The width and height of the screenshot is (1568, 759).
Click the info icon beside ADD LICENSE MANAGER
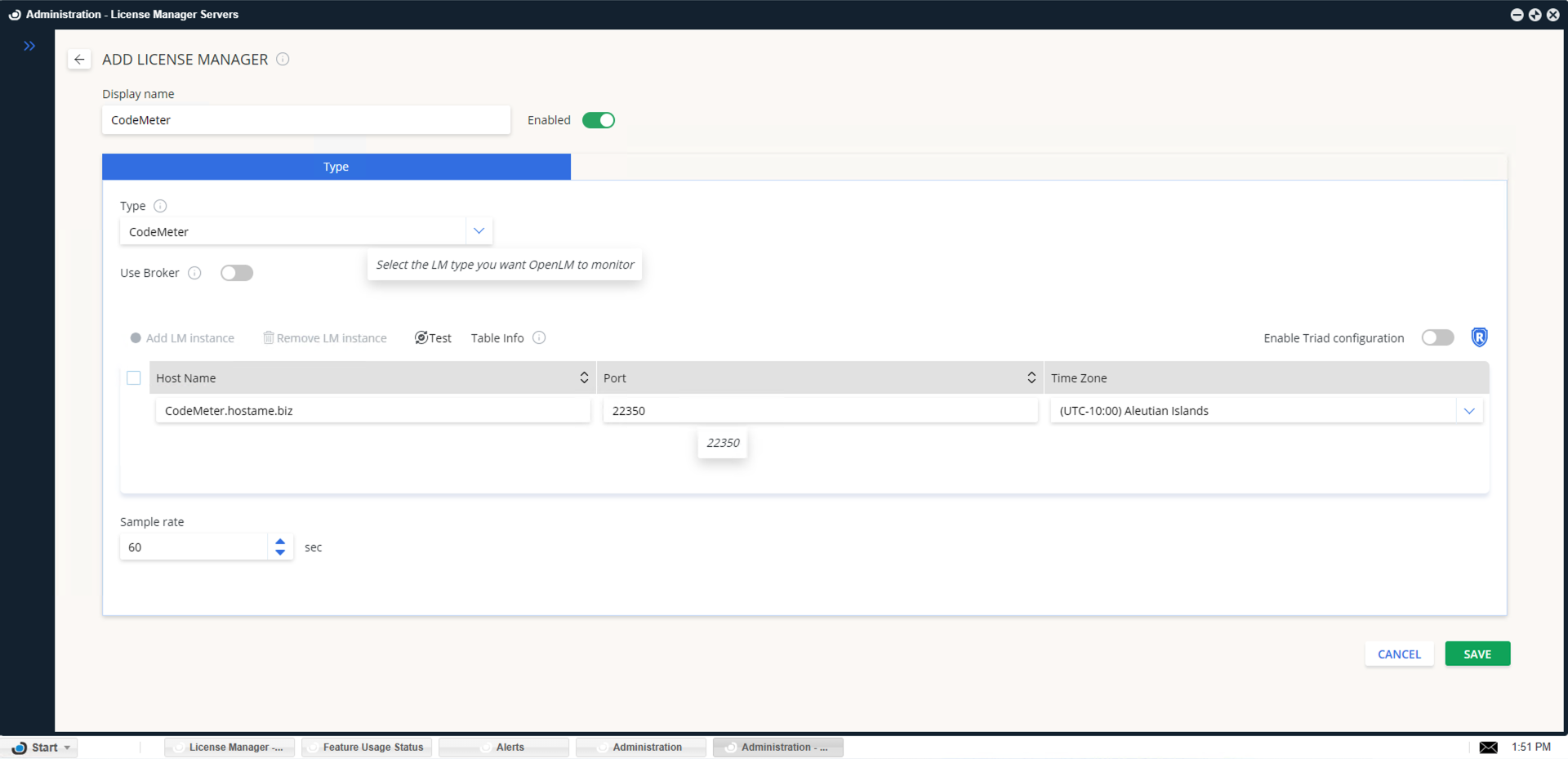point(283,59)
